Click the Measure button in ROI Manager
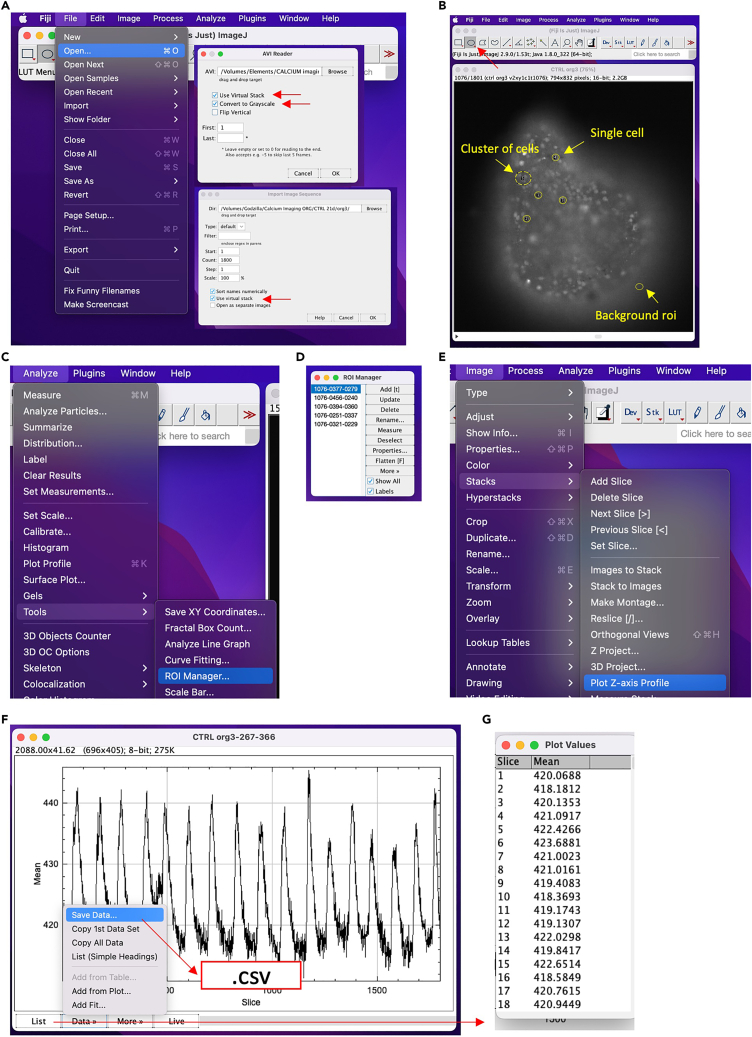 point(390,431)
